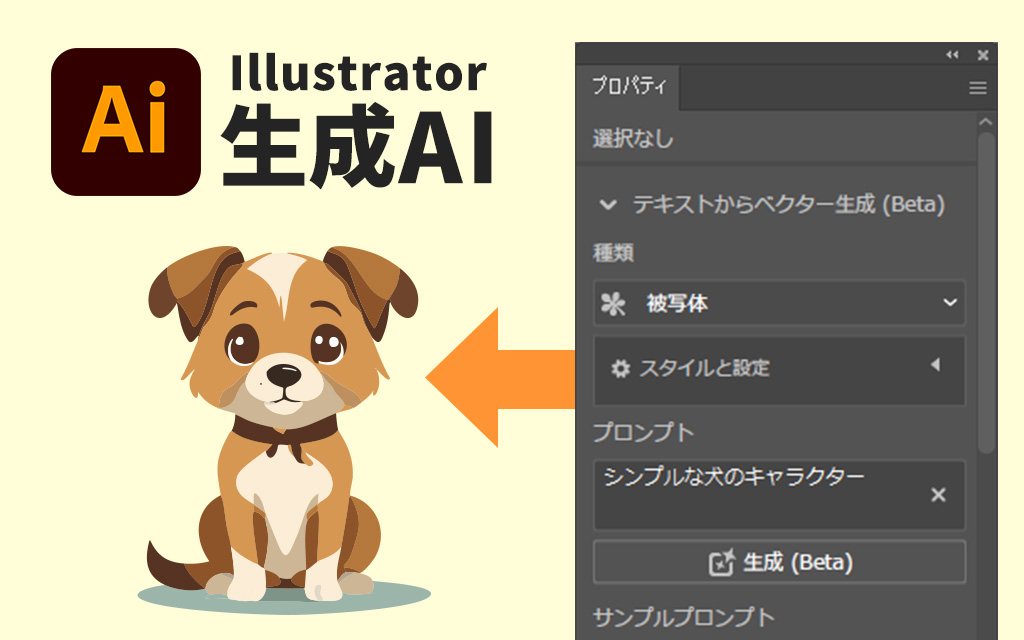Click the 選択なし text
This screenshot has width=1024, height=640.
click(x=632, y=138)
